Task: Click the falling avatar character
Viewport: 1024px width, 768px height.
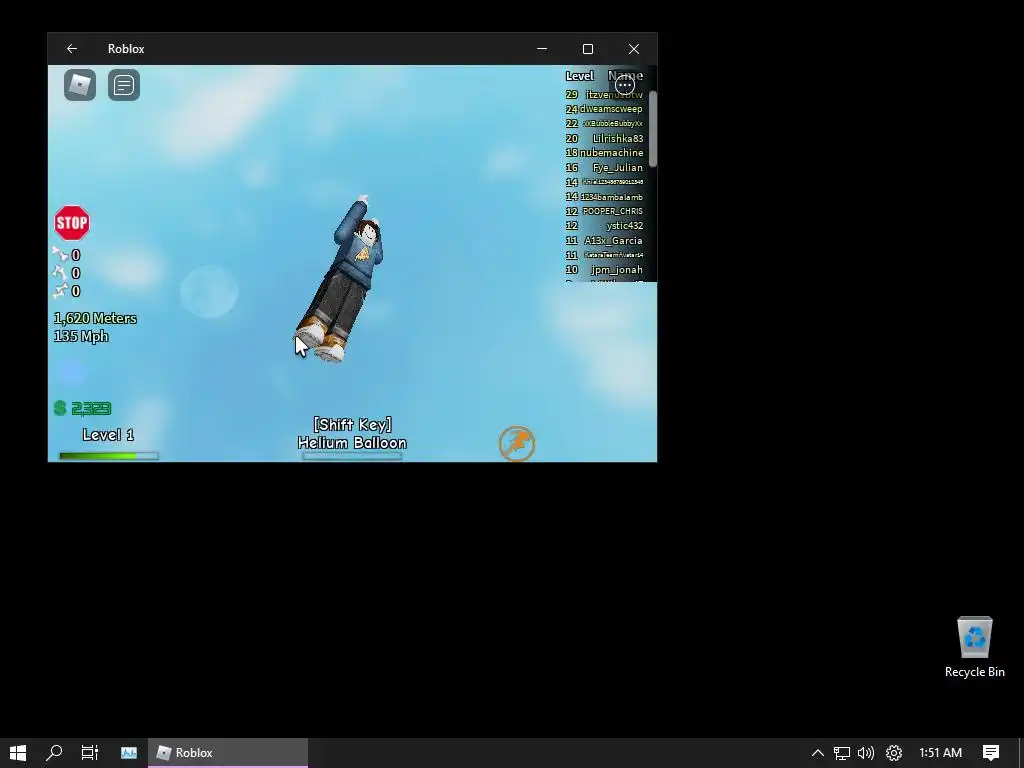Action: (x=340, y=278)
